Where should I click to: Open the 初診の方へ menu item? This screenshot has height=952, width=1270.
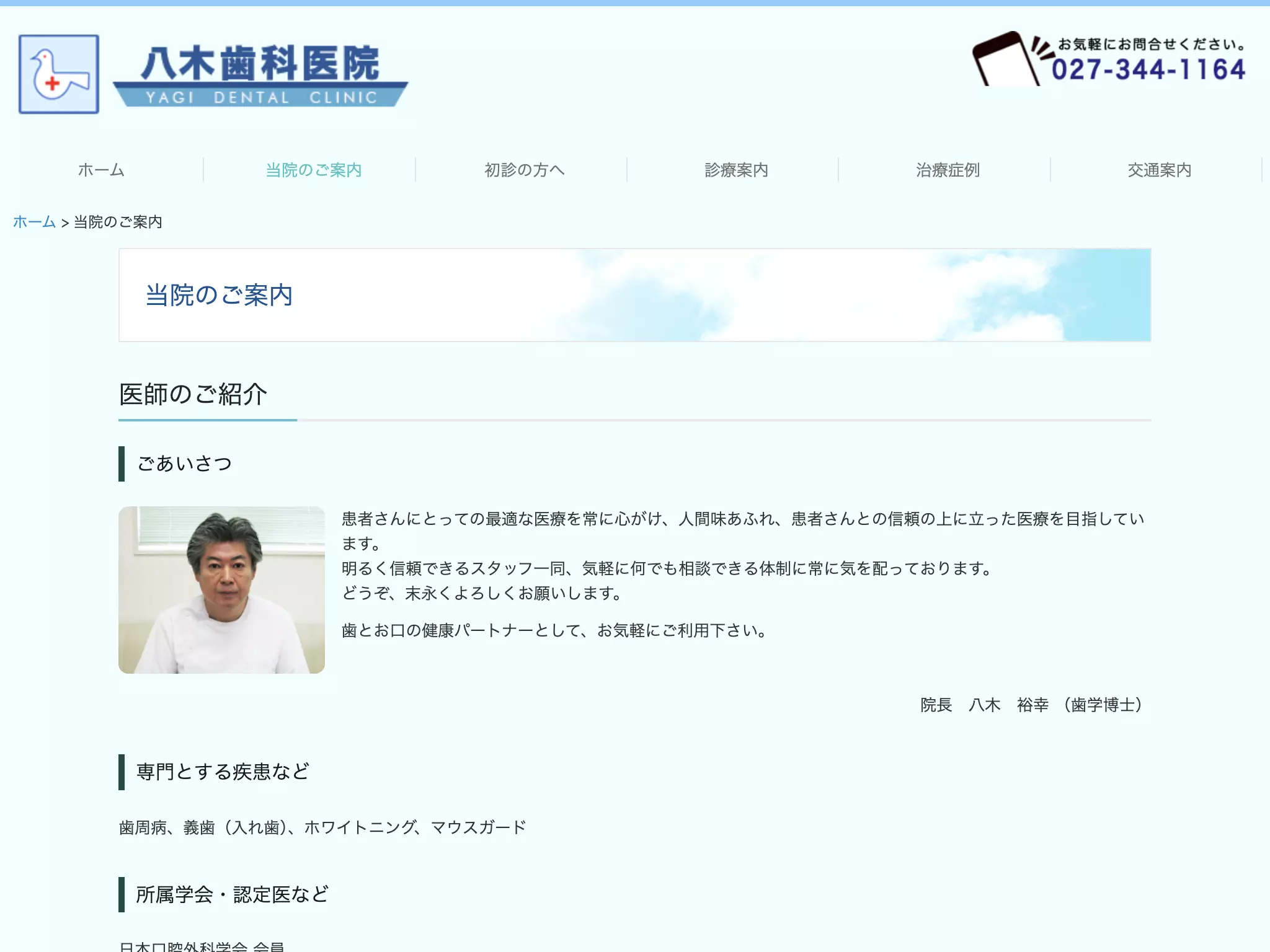tap(525, 170)
